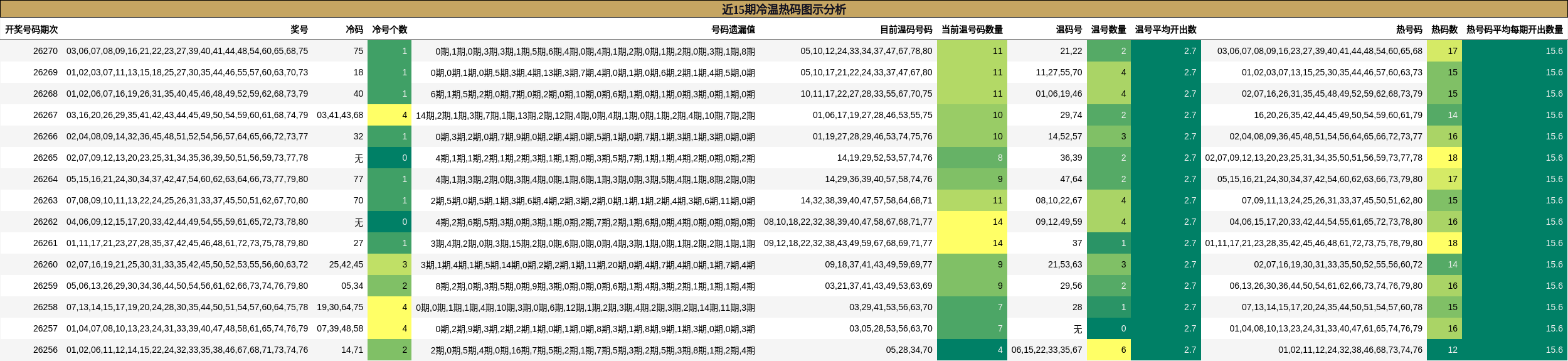Click cold codes 19,30,64,75 in row 26258
The width and height of the screenshot is (1568, 361).
tap(340, 307)
